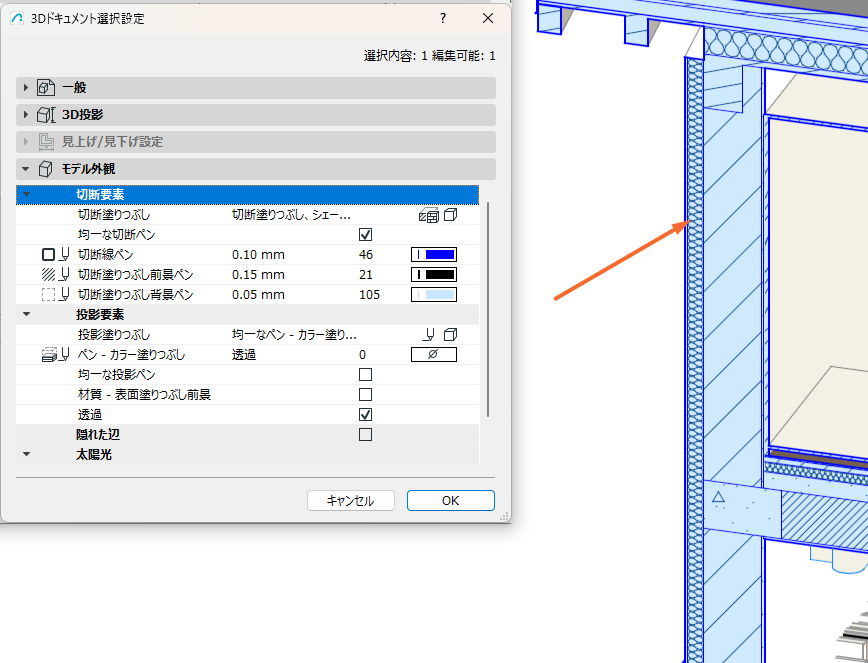The height and width of the screenshot is (663, 868).
Task: Click the dashed pen icon beside 切断塗りつぶし背景ペン
Action: click(x=55, y=294)
